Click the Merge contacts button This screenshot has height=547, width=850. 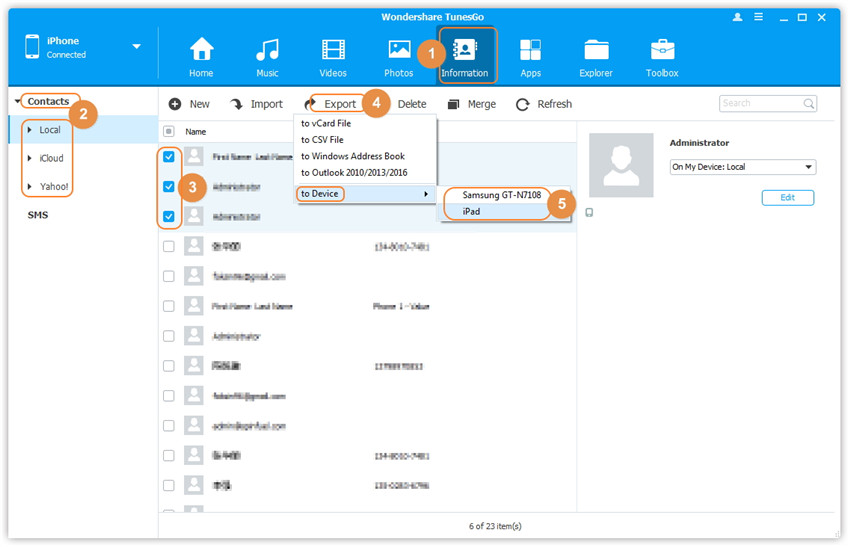click(x=471, y=104)
